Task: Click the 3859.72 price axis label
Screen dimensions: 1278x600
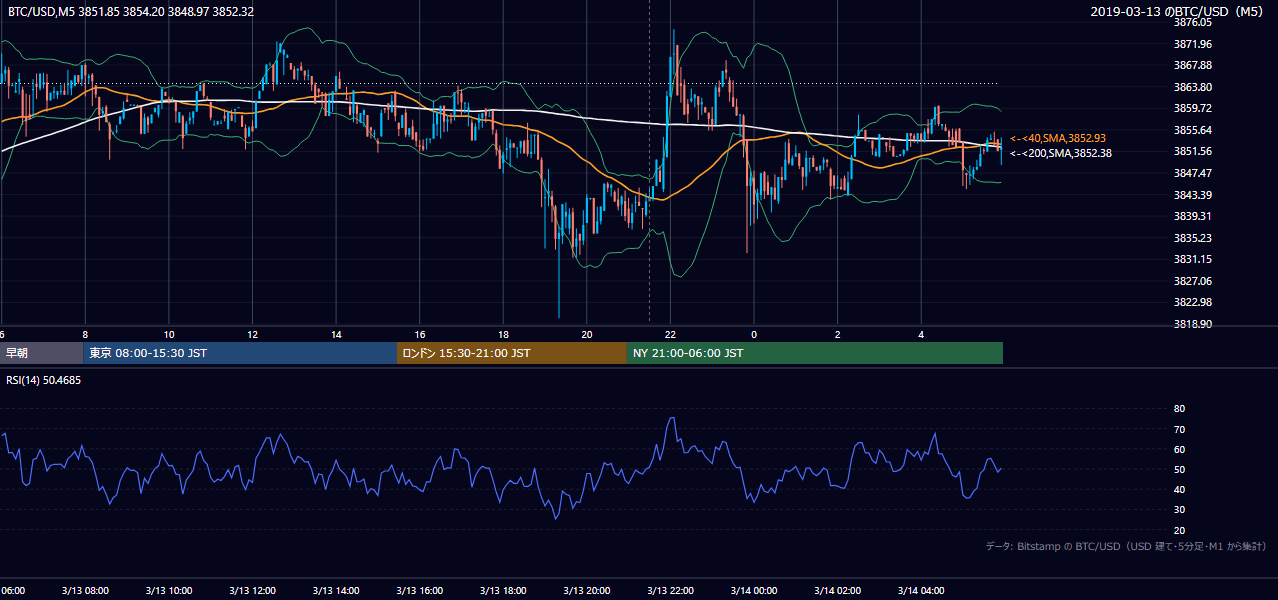Action: pyautogui.click(x=1193, y=108)
